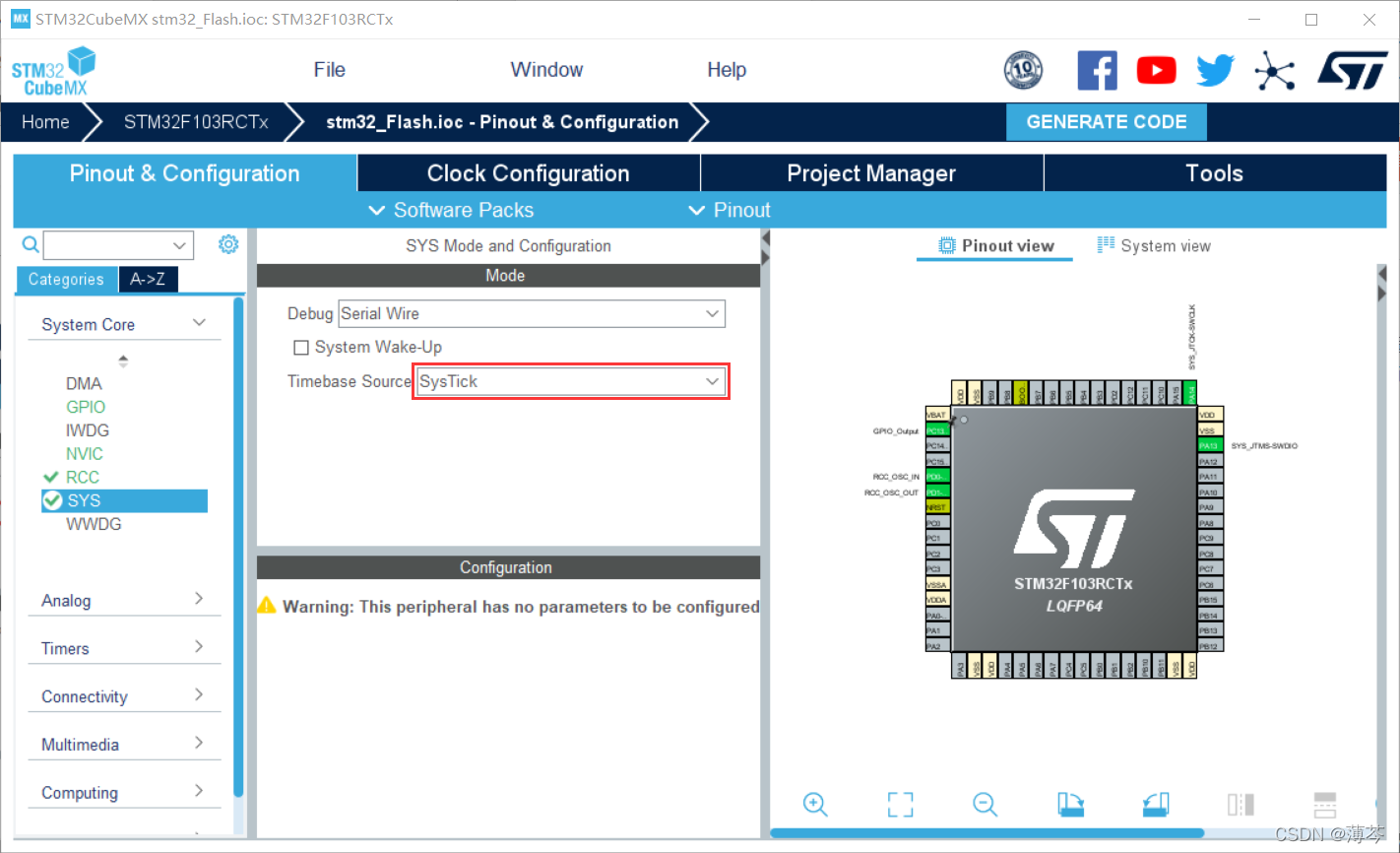The image size is (1400, 853).
Task: Expand the Timers category
Action: click(x=124, y=648)
